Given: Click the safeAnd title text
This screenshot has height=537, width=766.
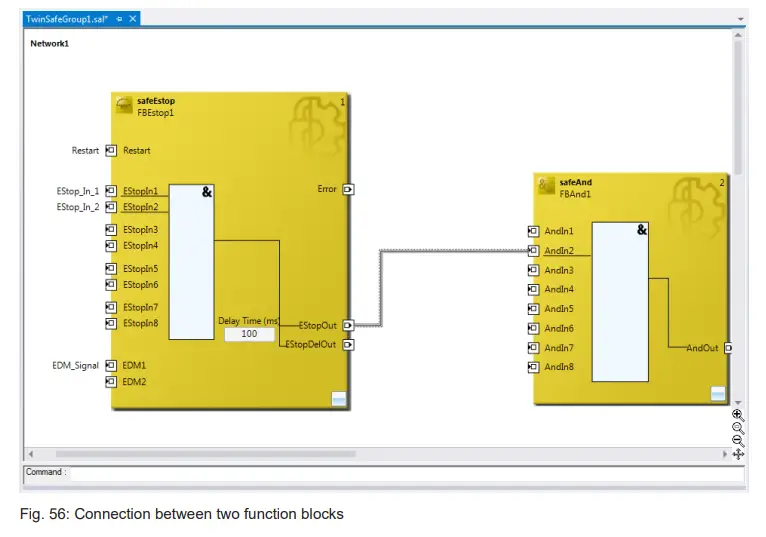Looking at the screenshot, I should (x=575, y=182).
